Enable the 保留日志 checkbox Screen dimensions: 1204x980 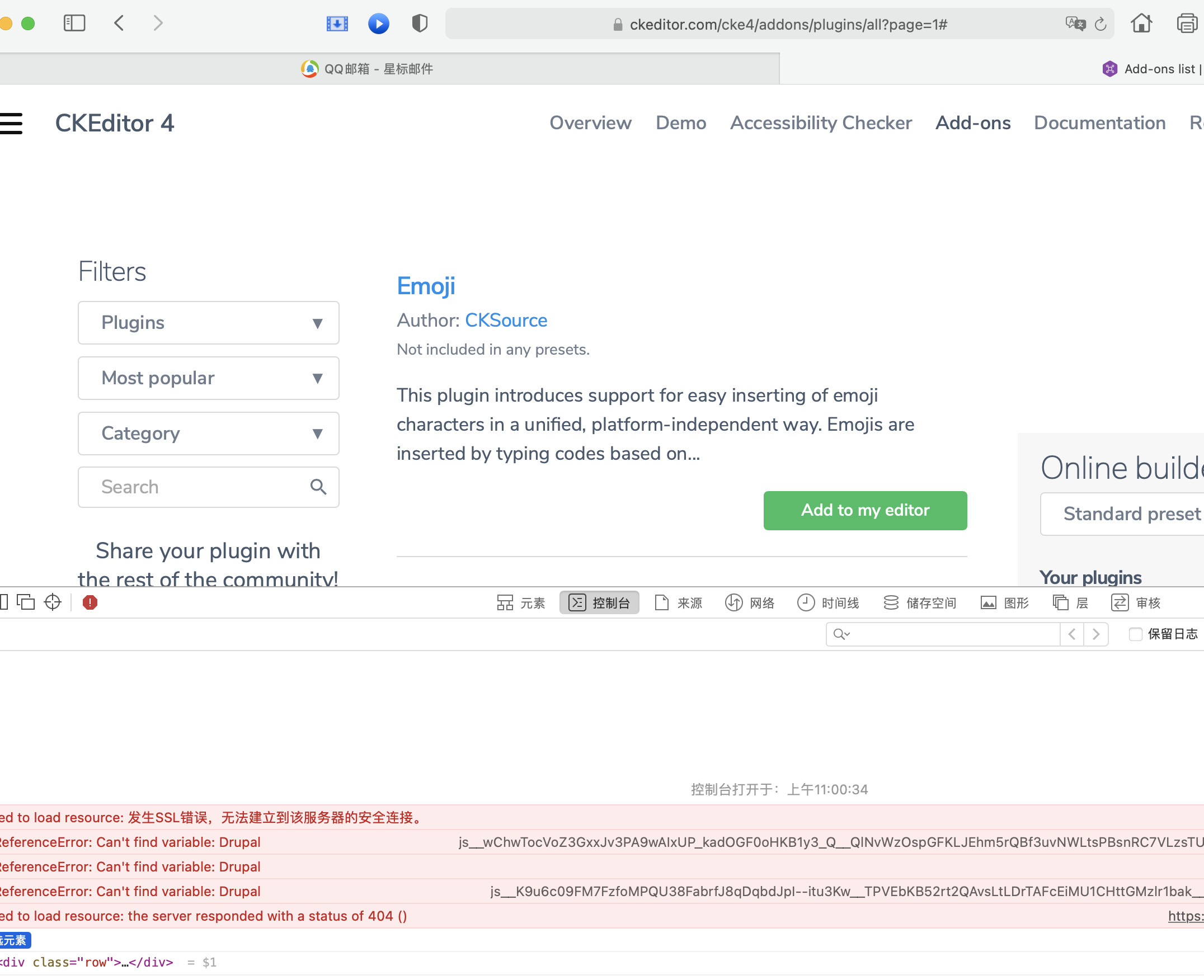[x=1135, y=634]
